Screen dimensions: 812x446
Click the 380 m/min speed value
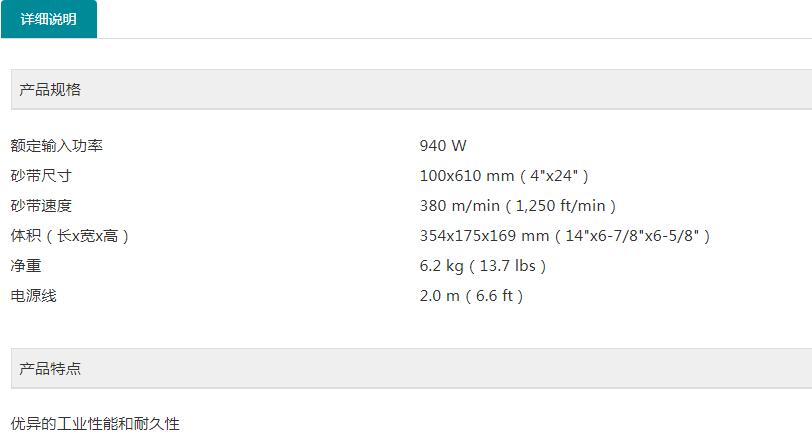coord(458,206)
